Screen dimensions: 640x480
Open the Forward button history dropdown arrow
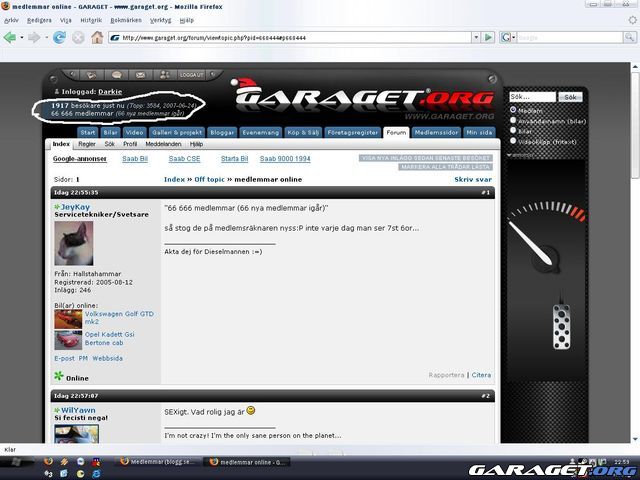pyautogui.click(x=47, y=38)
